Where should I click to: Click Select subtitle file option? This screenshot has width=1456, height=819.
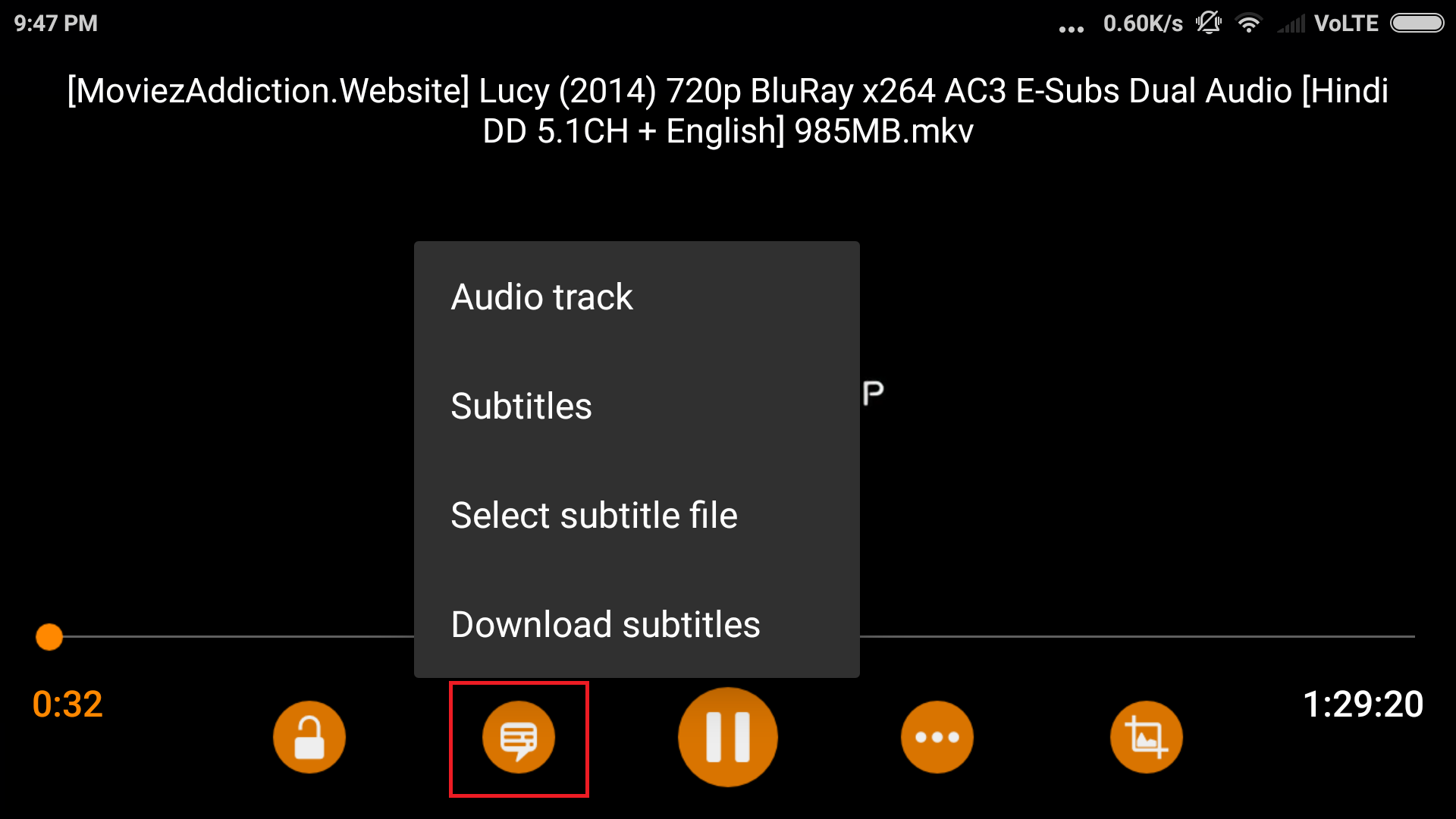[x=593, y=514]
